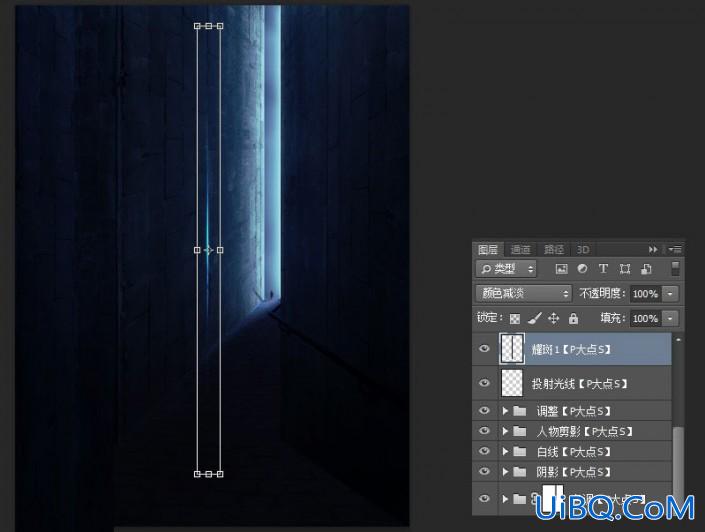
Task: Expand the 白线 layer group
Action: (x=505, y=451)
